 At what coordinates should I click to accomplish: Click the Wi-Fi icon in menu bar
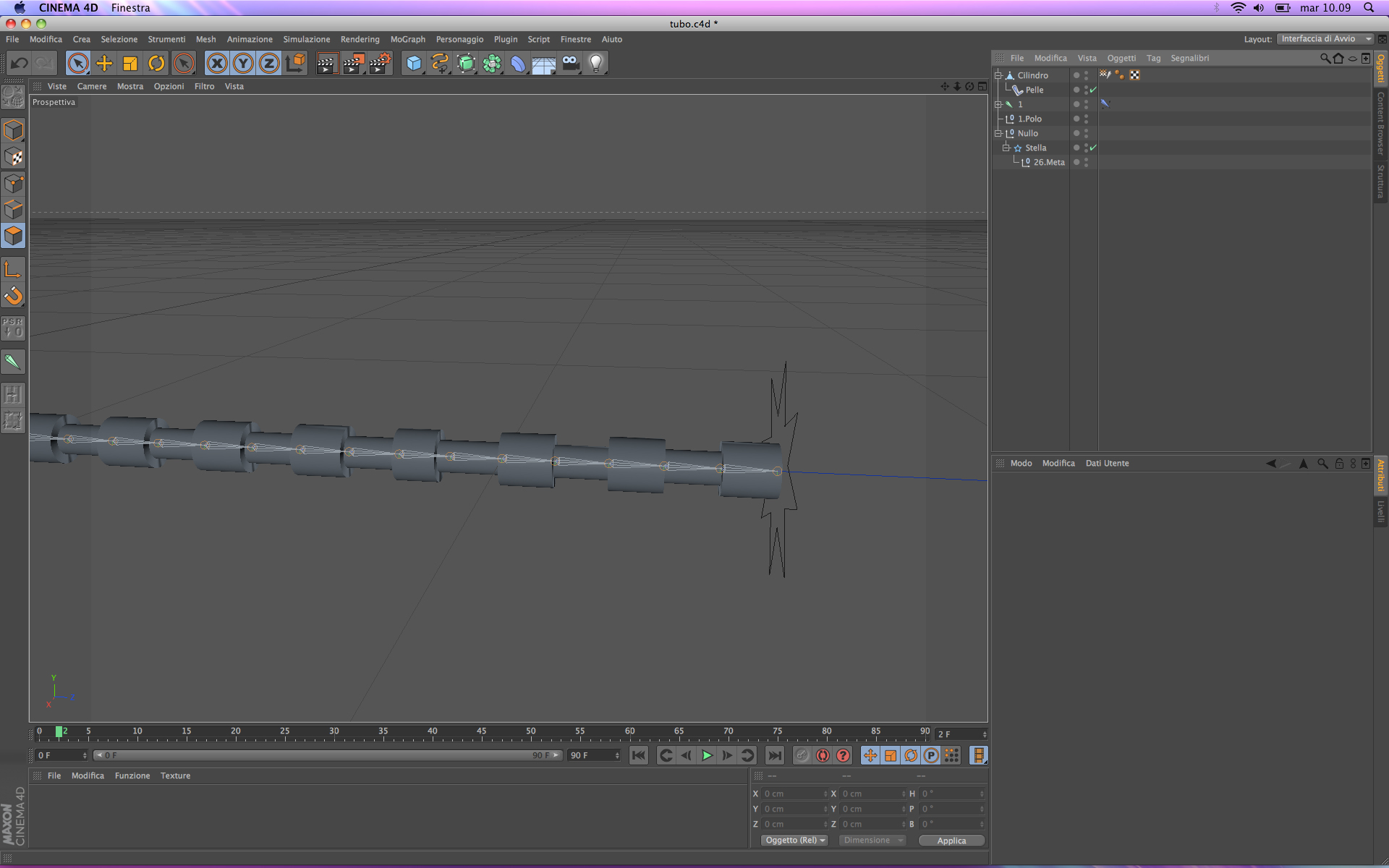(x=1238, y=8)
